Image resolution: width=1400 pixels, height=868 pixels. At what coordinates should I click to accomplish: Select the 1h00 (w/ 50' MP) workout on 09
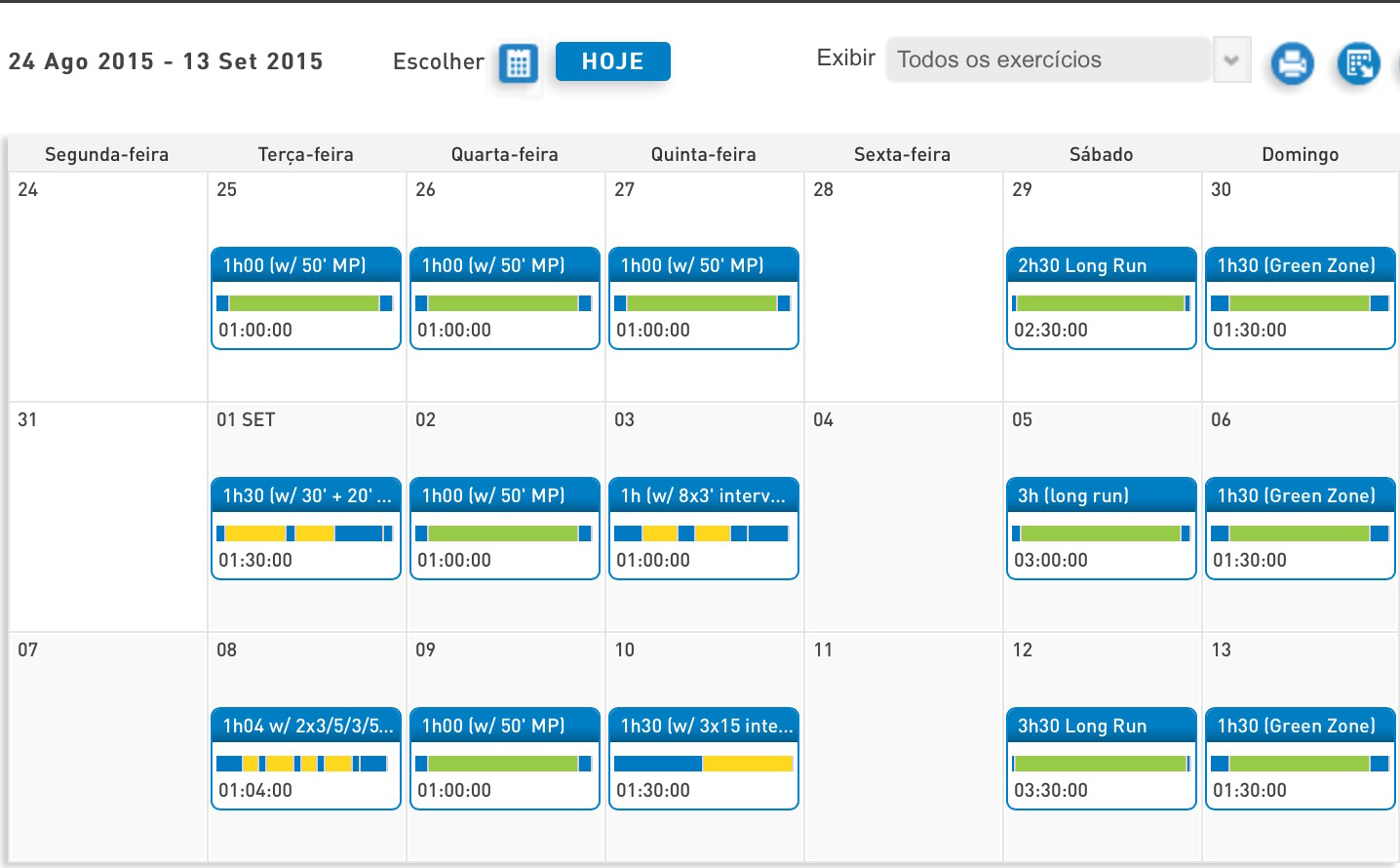tap(504, 726)
